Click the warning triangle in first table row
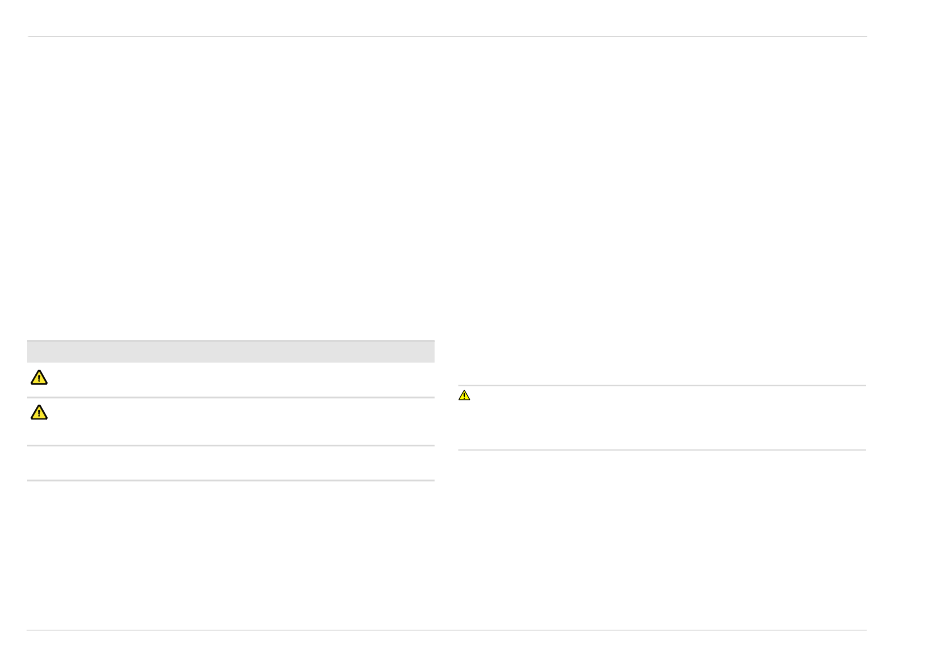This screenshot has width=950, height=657. tap(39, 378)
